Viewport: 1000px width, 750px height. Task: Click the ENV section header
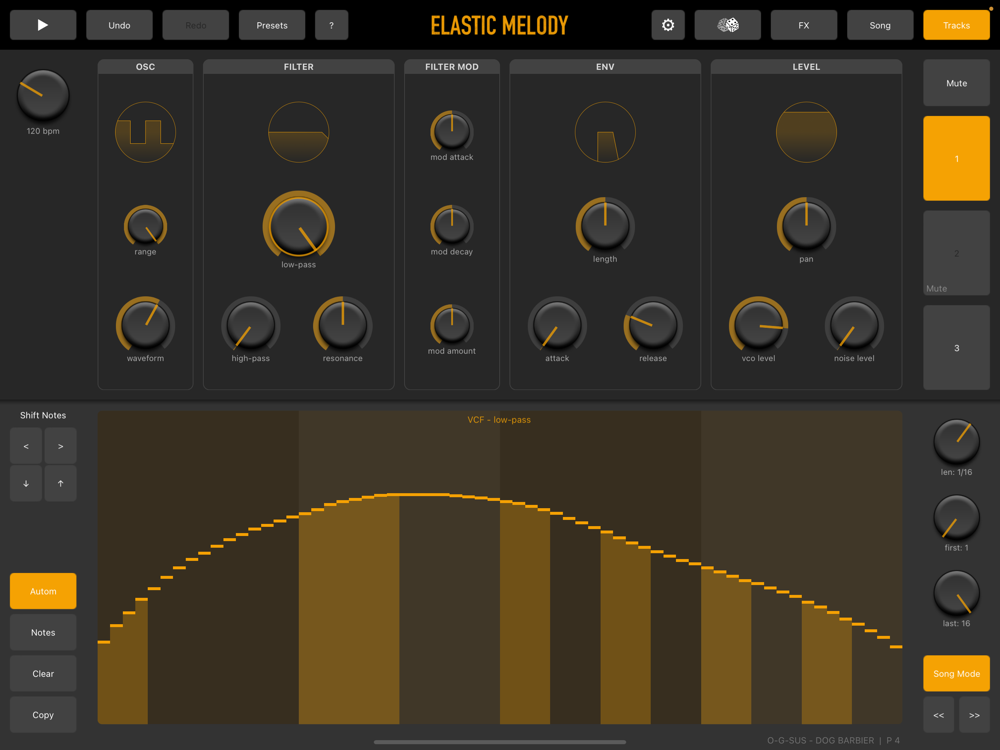[x=605, y=66]
